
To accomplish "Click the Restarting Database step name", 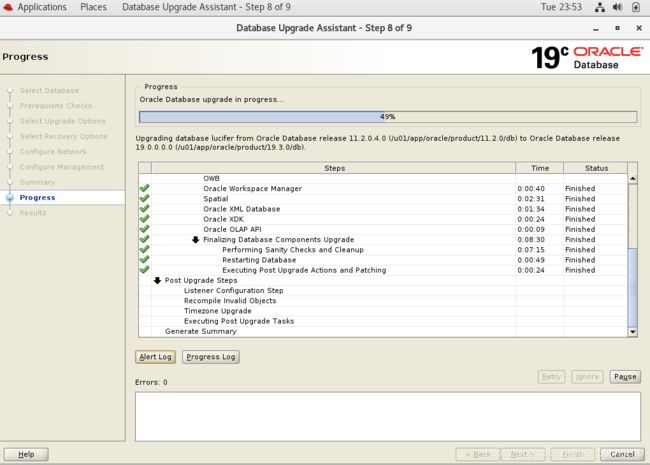I will pyautogui.click(x=259, y=260).
